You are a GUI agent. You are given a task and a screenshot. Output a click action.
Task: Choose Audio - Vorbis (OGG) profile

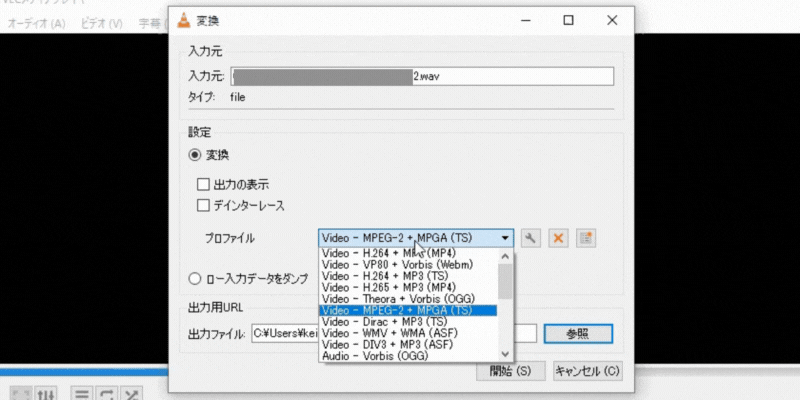pos(408,356)
